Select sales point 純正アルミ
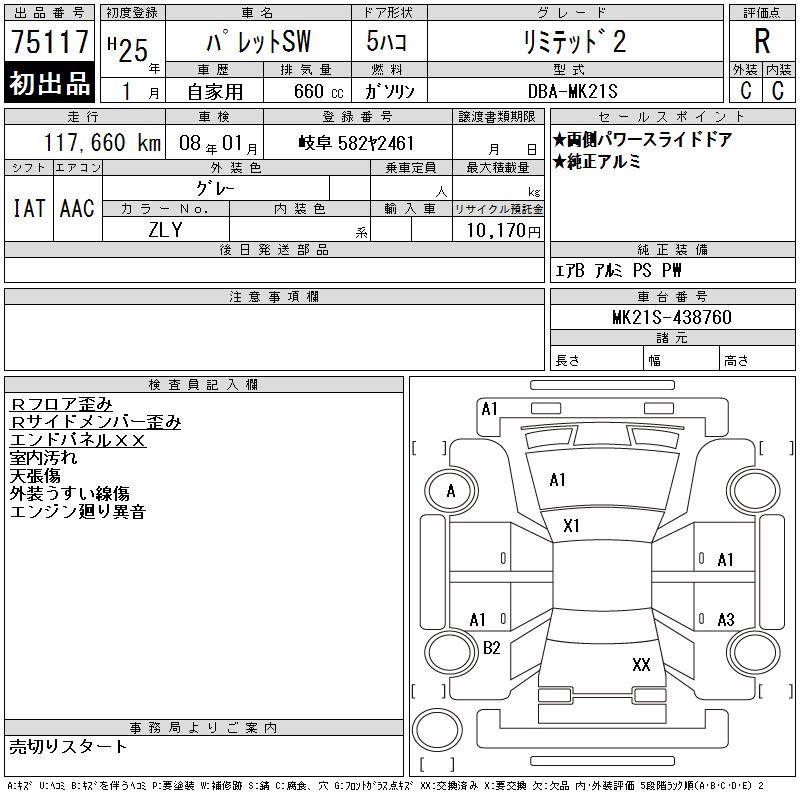Image resolution: width=800 pixels, height=800 pixels. pos(596,162)
